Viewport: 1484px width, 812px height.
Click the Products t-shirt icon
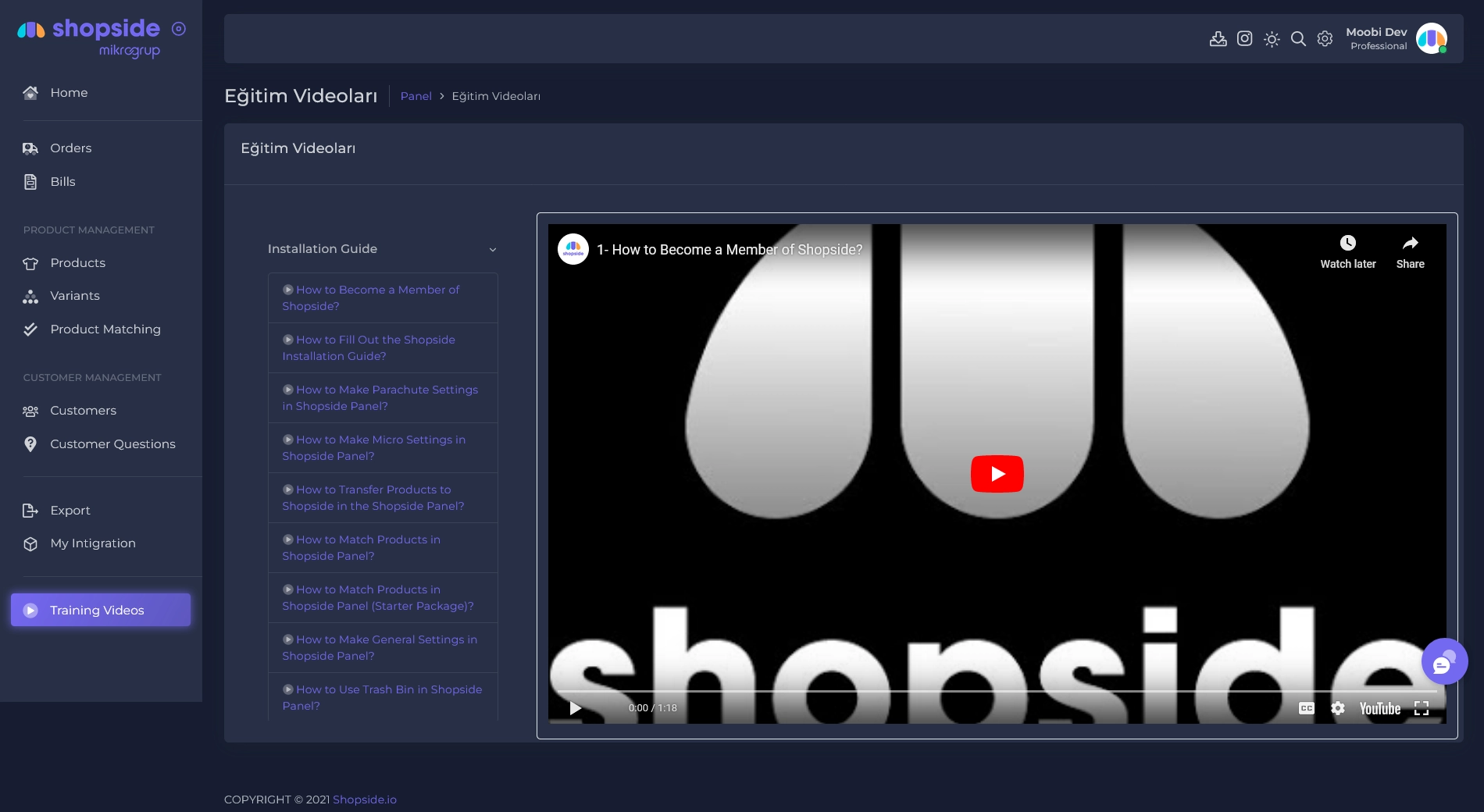tap(30, 263)
